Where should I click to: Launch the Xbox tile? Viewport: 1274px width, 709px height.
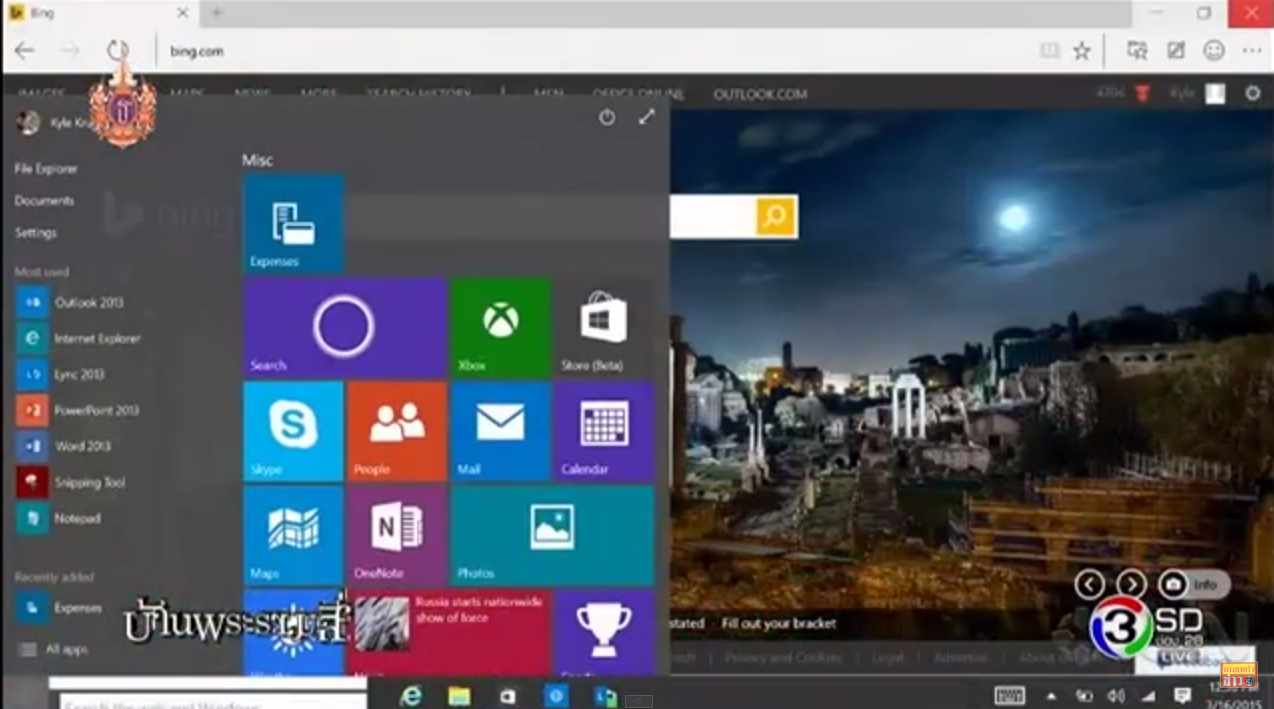500,327
